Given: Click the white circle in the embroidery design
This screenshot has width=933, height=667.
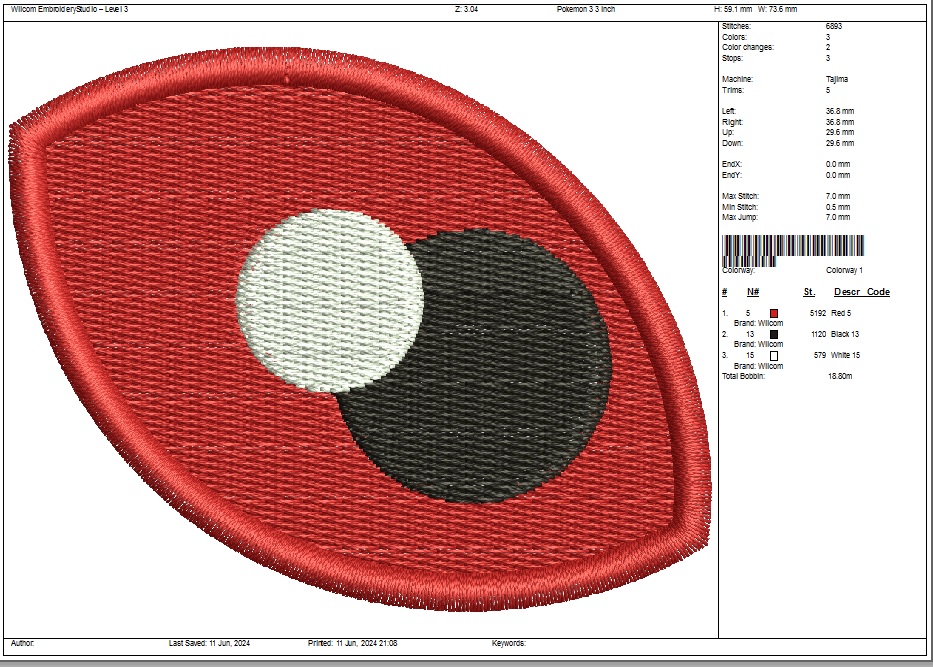Looking at the screenshot, I should click(x=330, y=298).
